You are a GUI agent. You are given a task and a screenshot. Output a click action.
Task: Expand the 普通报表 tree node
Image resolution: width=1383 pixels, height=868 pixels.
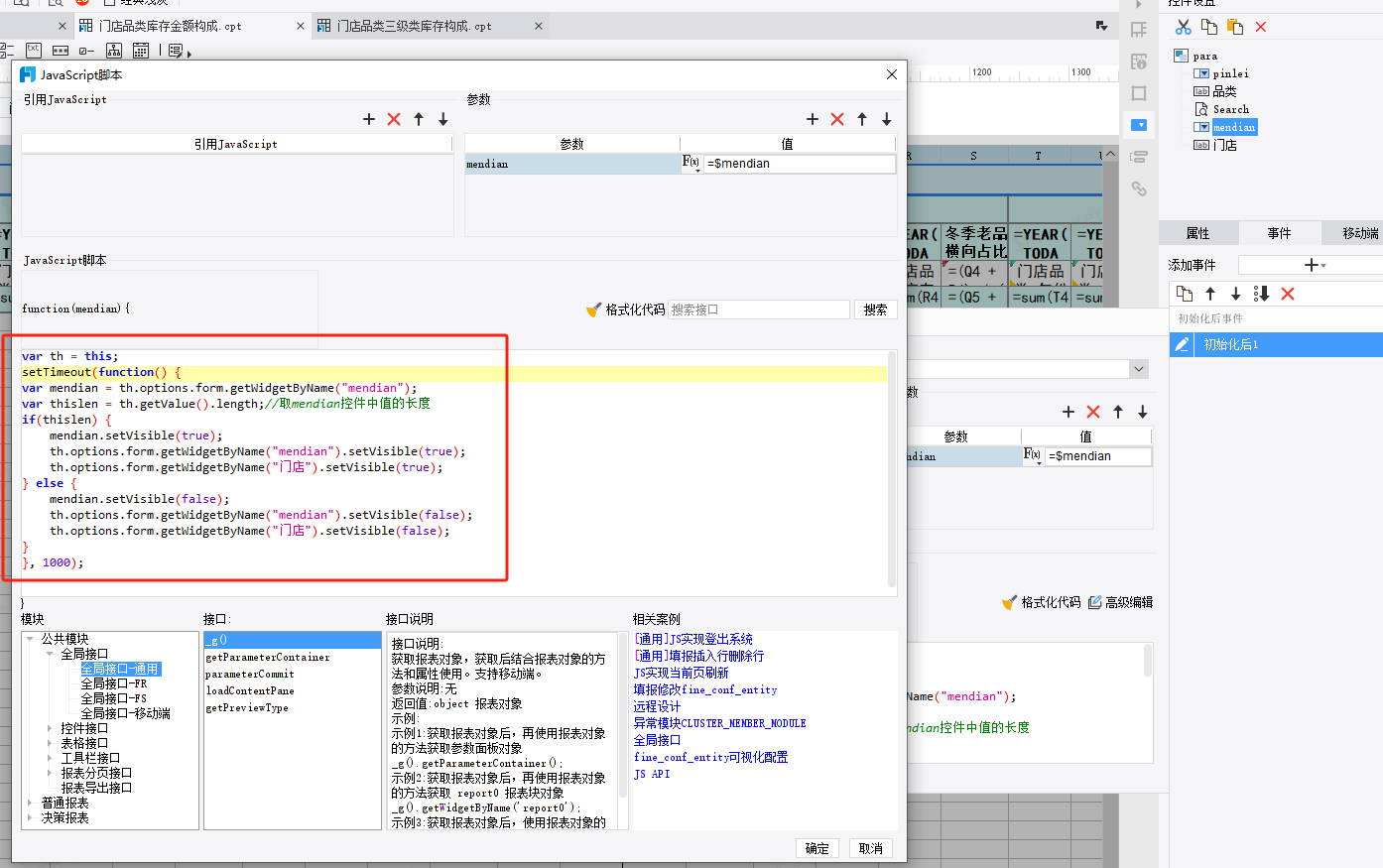pyautogui.click(x=31, y=803)
